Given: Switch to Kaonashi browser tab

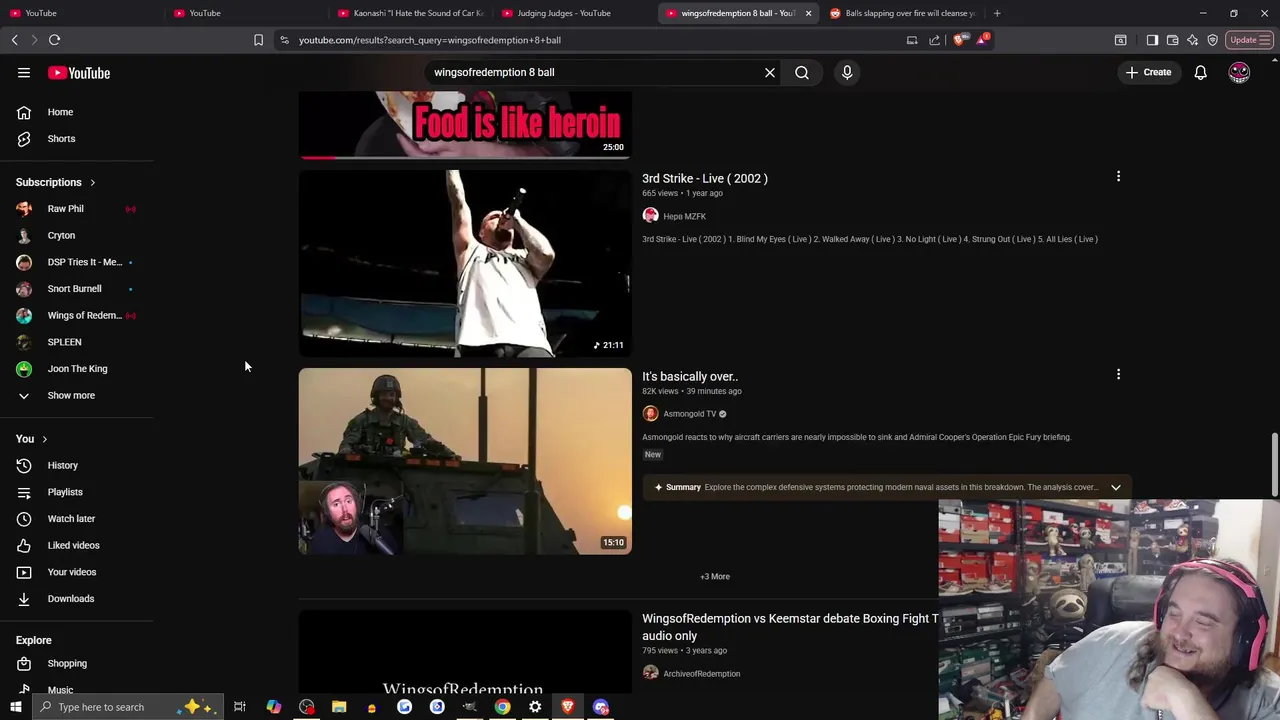Looking at the screenshot, I should 409,13.
